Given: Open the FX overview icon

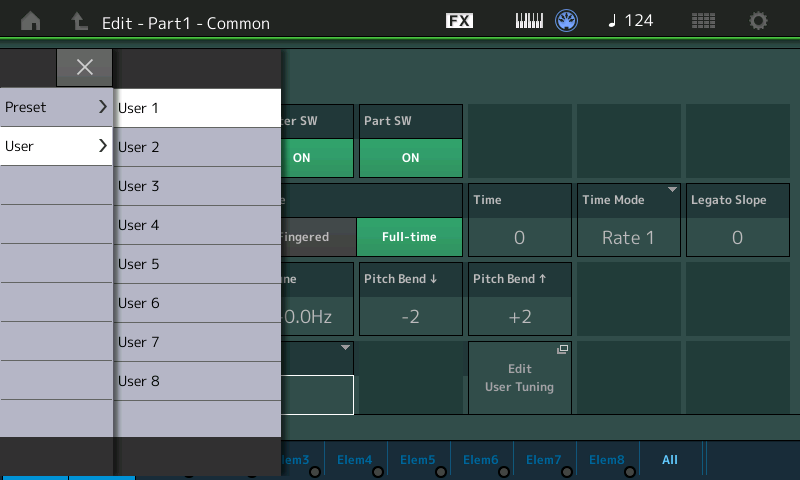Looking at the screenshot, I should tap(459, 21).
